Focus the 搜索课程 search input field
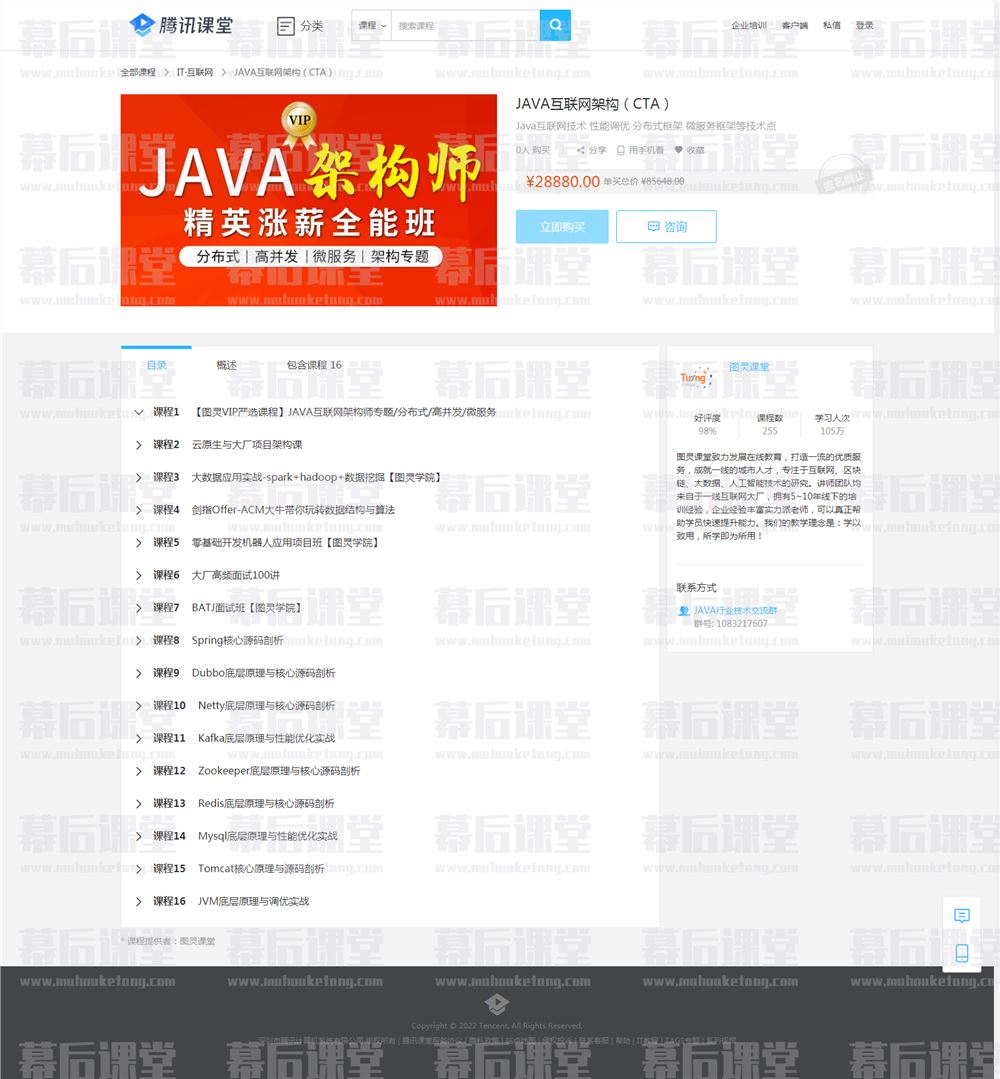 pos(465,25)
